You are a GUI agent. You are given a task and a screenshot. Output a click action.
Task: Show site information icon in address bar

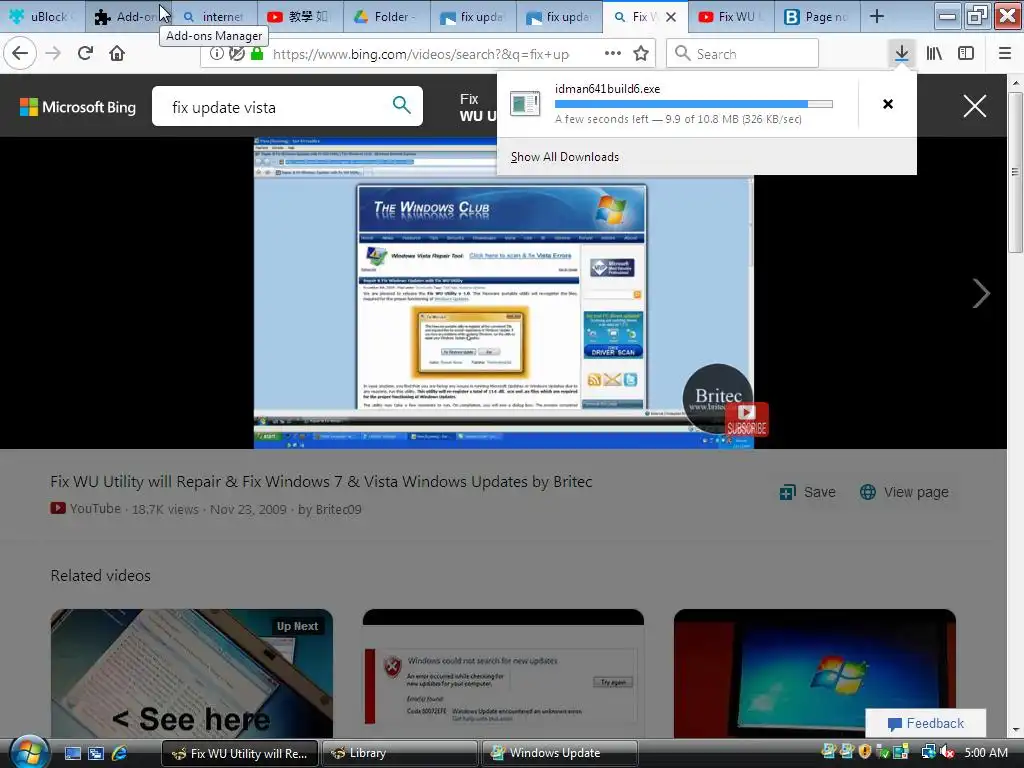(216, 54)
